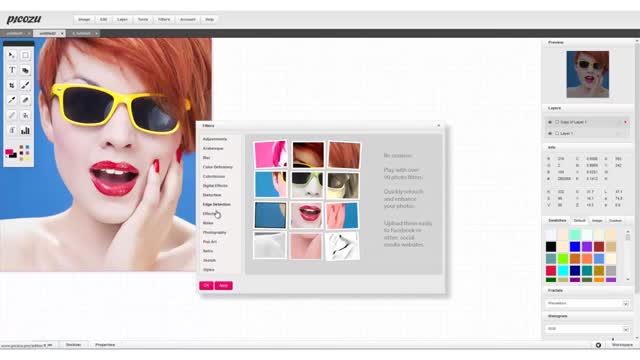Viewport: 640px width, 360px height.
Task: Switch to the Custom swatches tab
Action: tap(615, 221)
